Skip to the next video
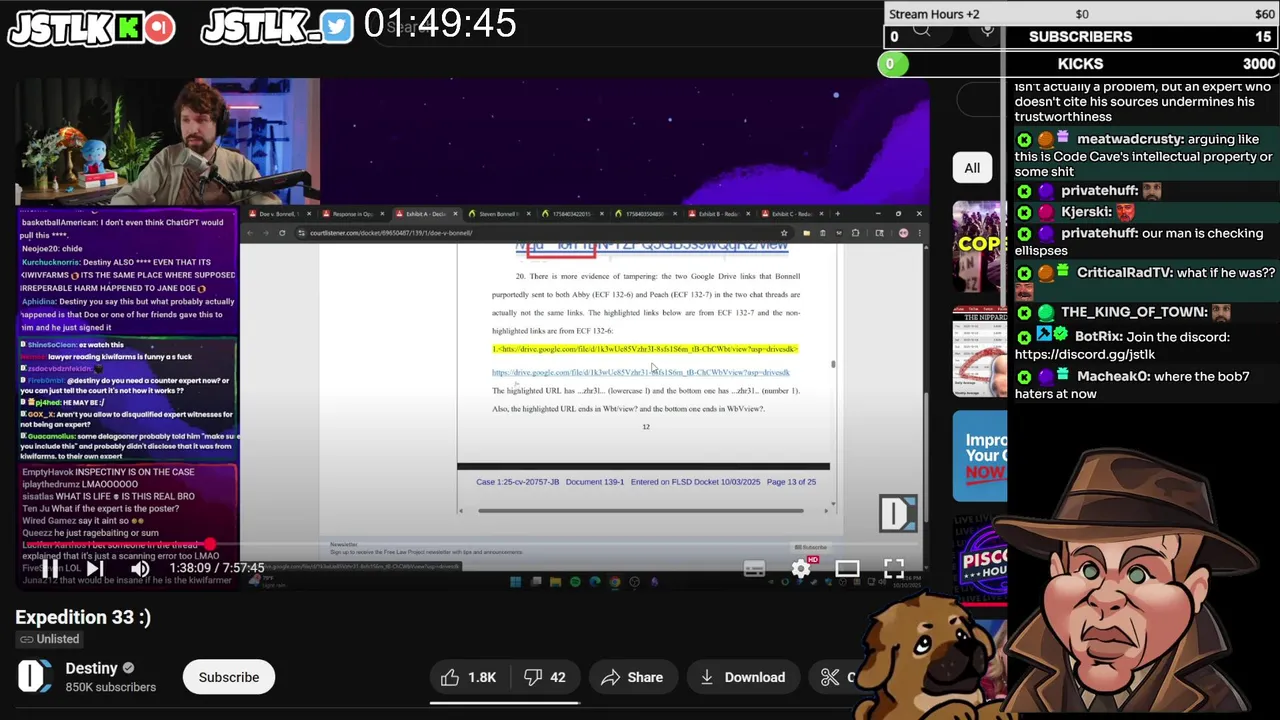The image size is (1280, 720). 95,569
